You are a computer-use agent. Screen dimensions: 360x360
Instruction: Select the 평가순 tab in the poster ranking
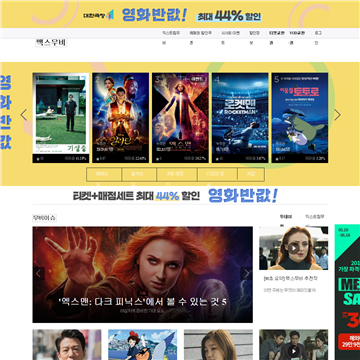139,175
